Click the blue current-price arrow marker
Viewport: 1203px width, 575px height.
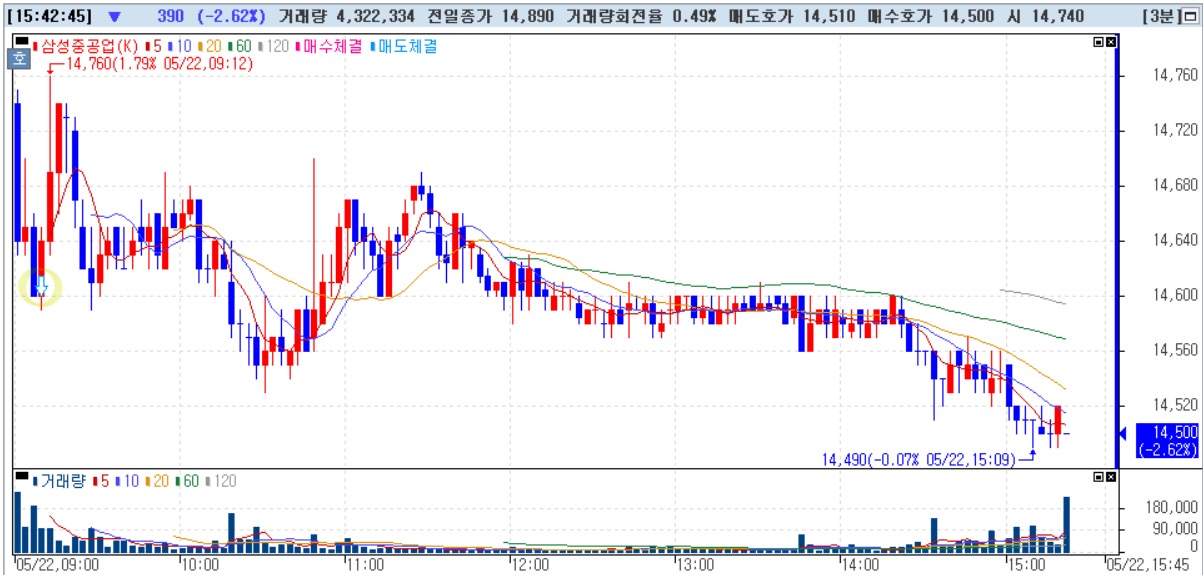point(1123,433)
